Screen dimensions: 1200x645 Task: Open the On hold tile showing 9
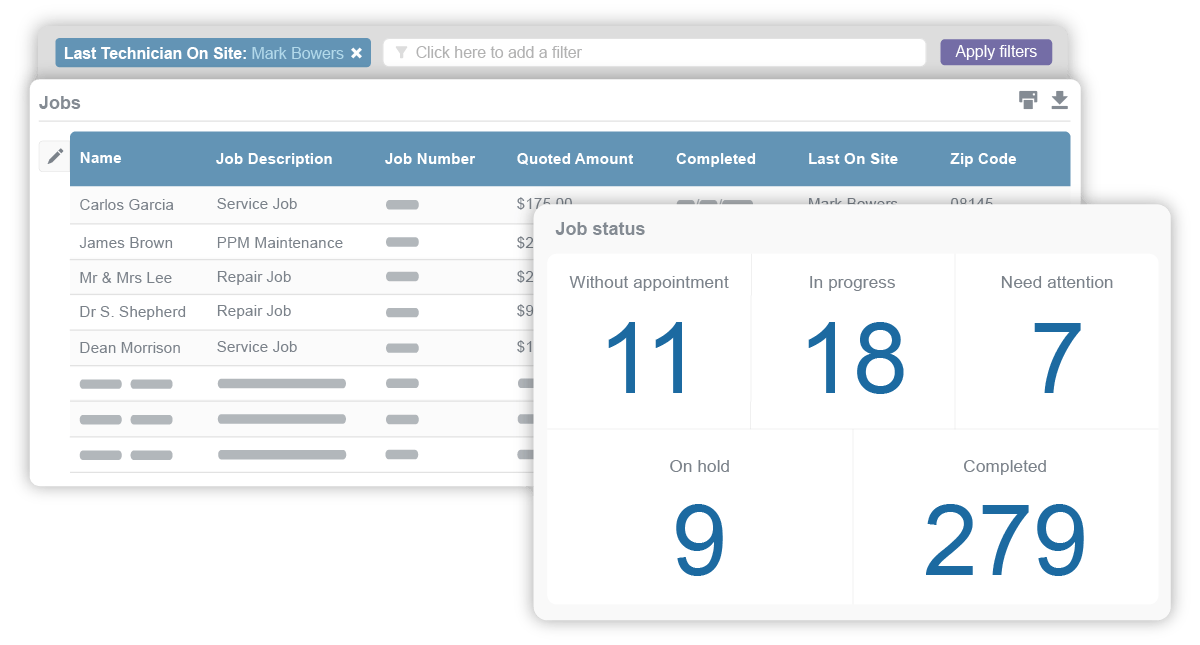point(699,517)
